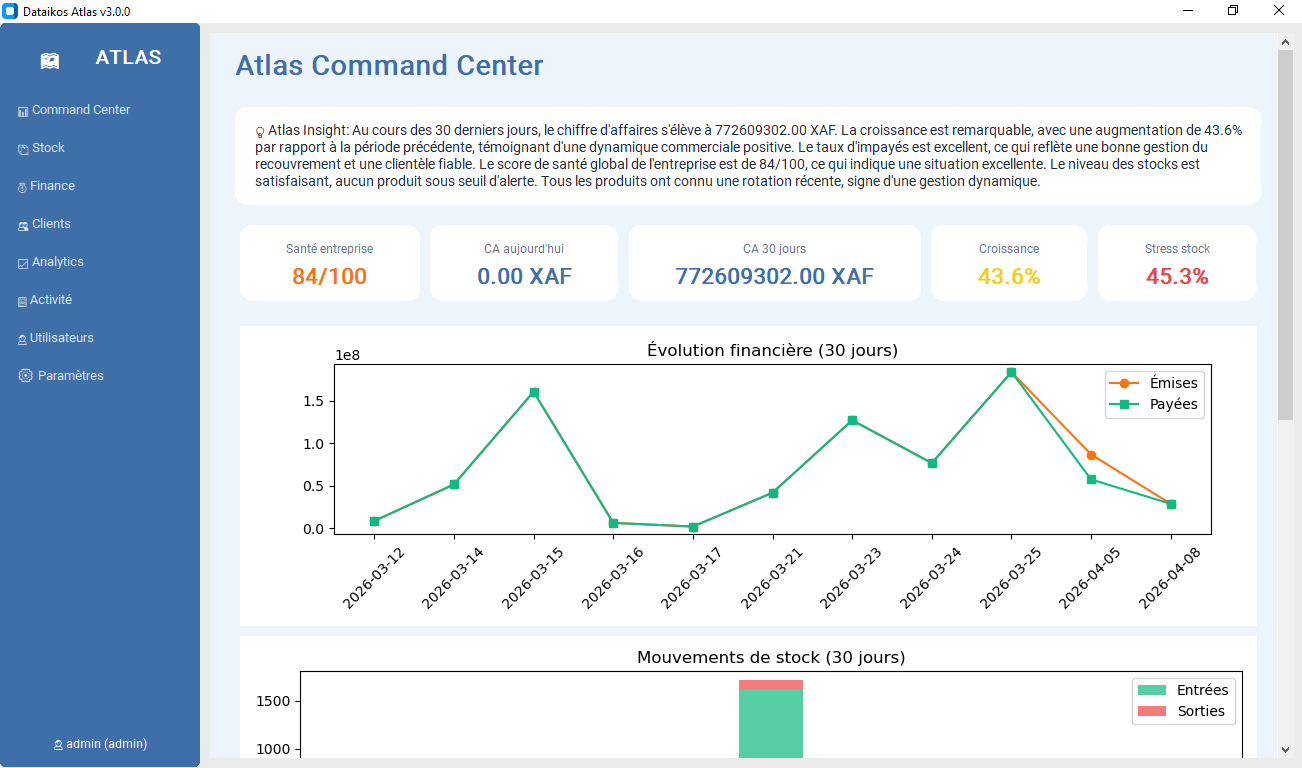
Task: Click the Atlas Insight lightbulb icon
Action: point(260,131)
